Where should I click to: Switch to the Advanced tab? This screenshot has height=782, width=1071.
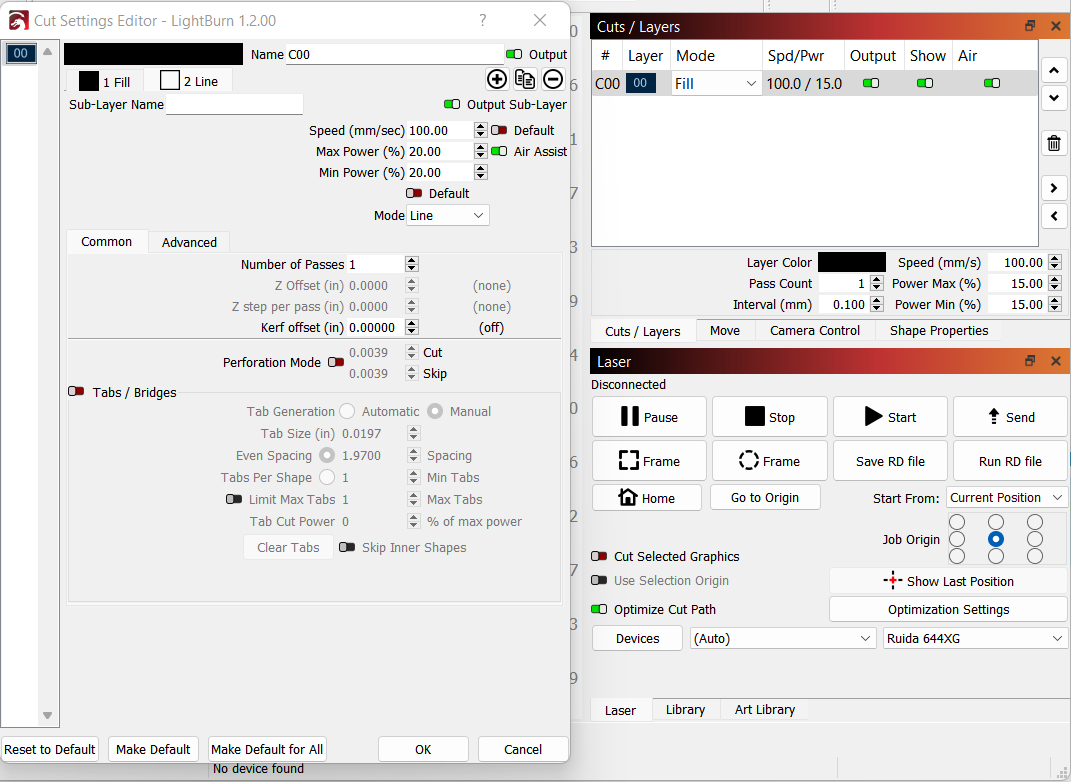click(189, 242)
